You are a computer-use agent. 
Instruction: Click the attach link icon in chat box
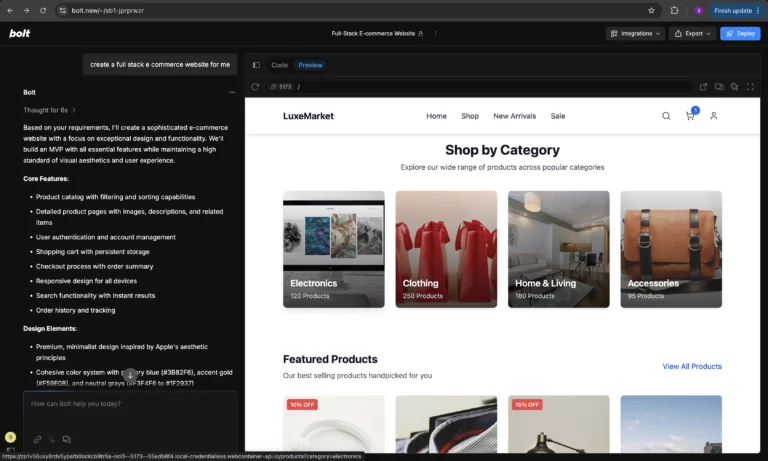pos(37,439)
